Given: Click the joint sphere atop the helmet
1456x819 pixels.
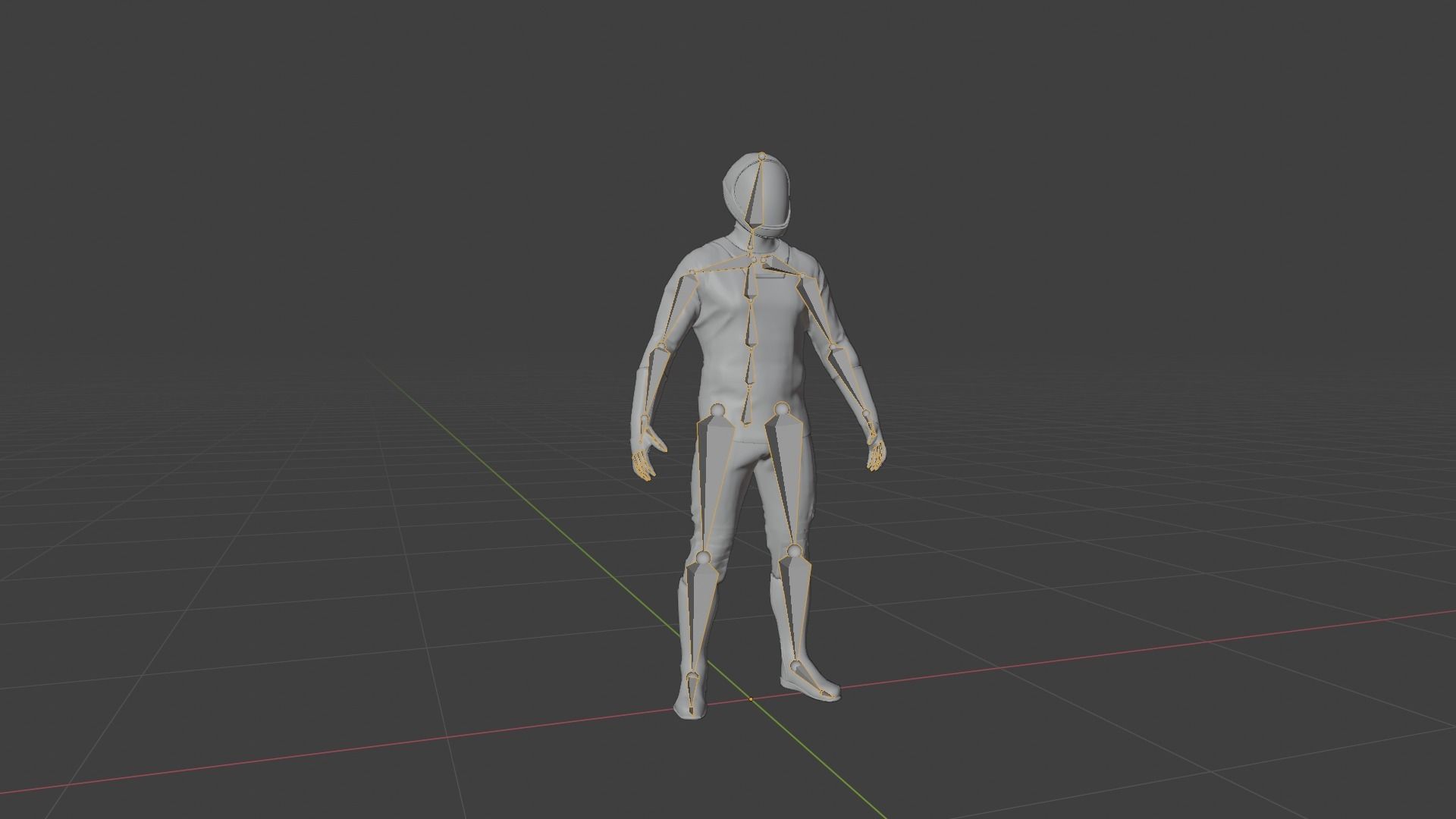Looking at the screenshot, I should 762,156.
